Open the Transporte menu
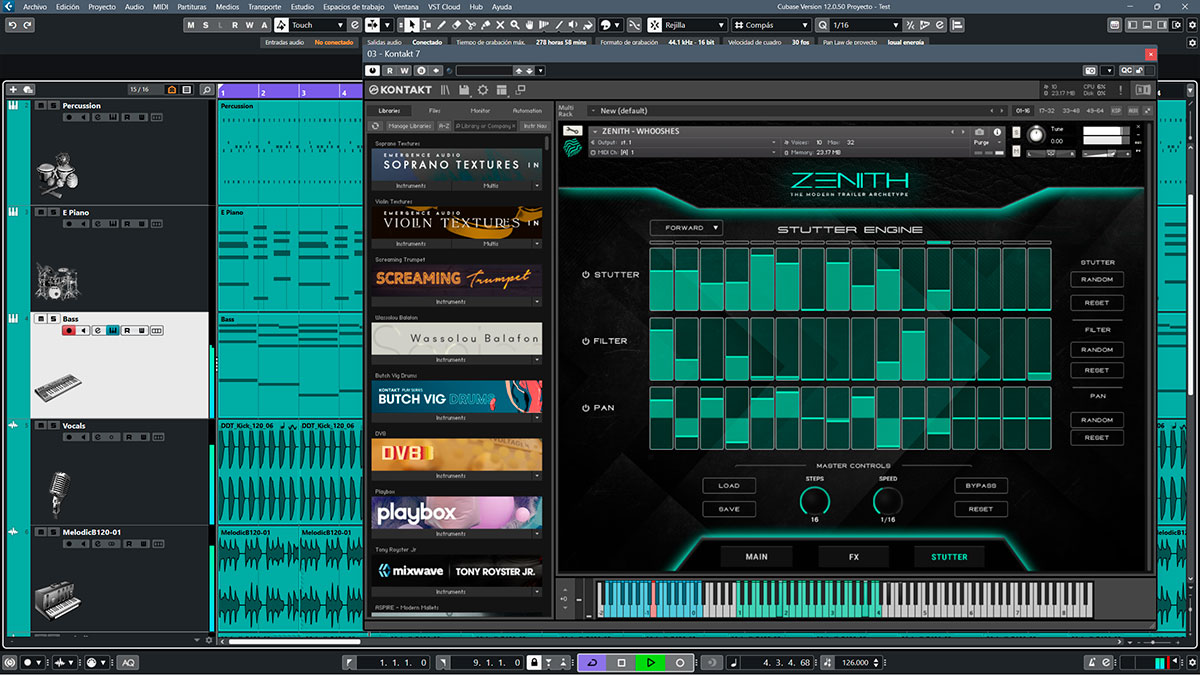1200x675 pixels. [x=264, y=6]
